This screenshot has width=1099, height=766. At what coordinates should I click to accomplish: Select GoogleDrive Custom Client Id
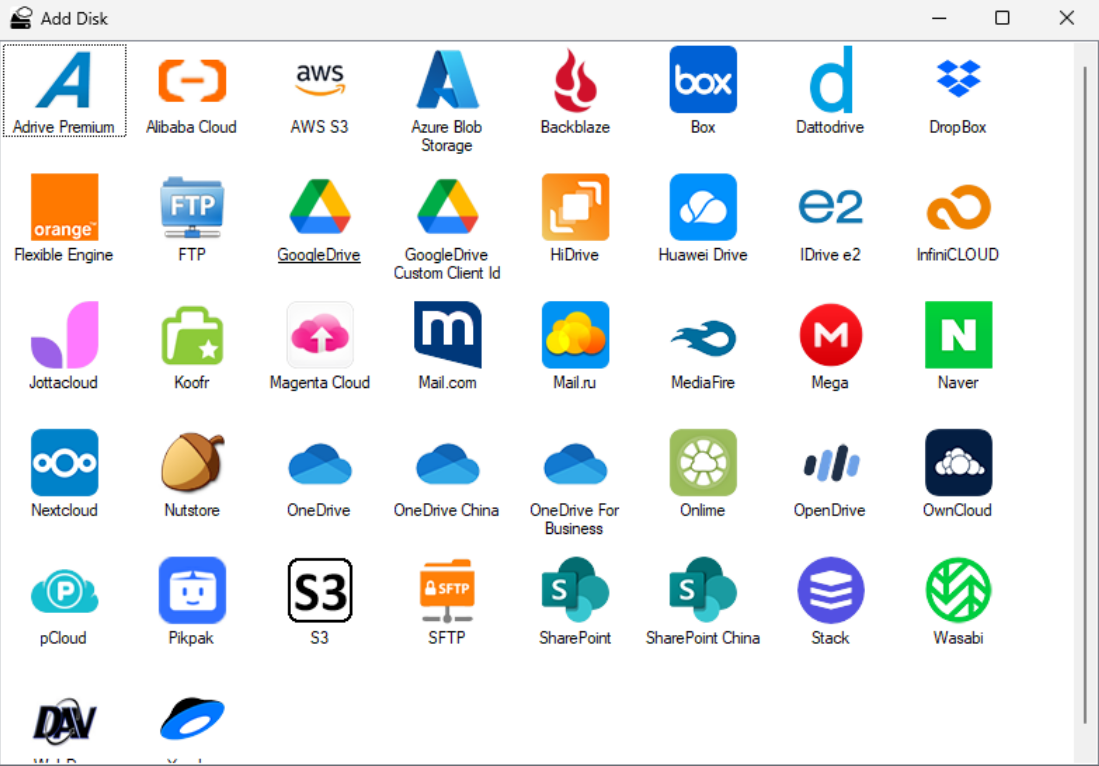coord(447,207)
